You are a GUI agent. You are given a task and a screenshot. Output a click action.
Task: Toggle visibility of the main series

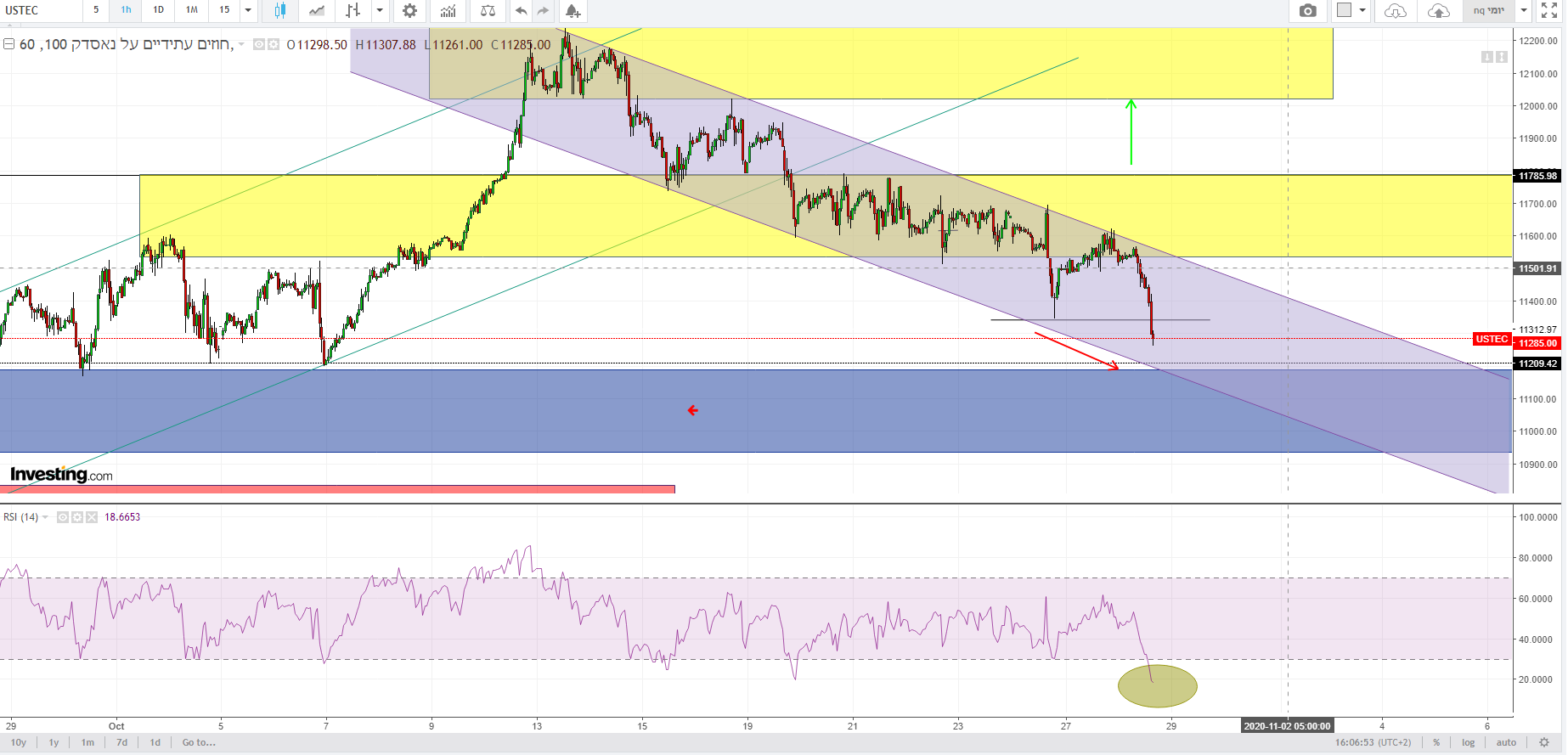259,44
